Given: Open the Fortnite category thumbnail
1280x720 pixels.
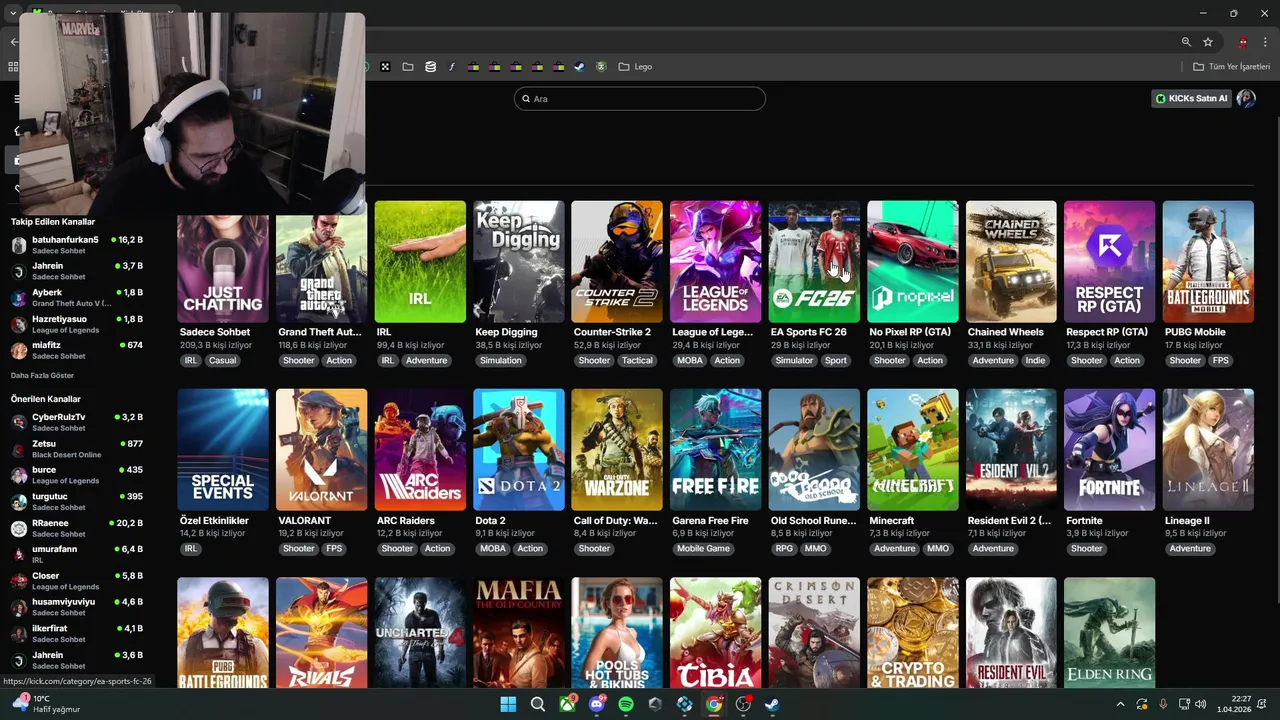Looking at the screenshot, I should click(x=1110, y=450).
